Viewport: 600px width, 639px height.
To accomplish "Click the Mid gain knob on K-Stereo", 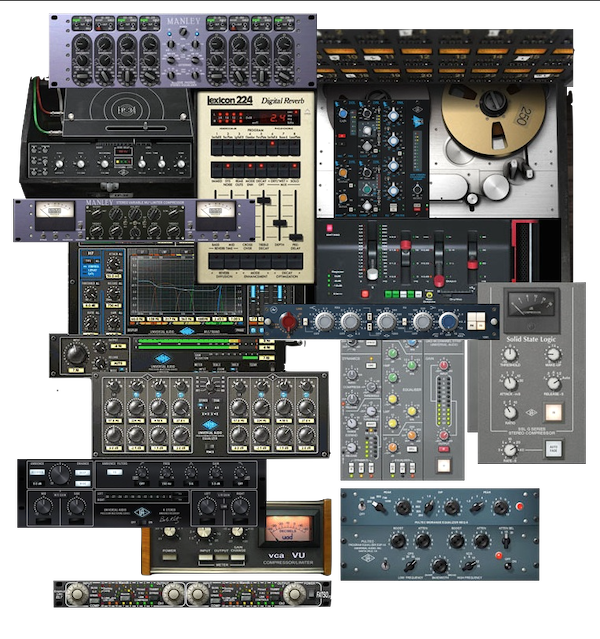I will coord(43,507).
